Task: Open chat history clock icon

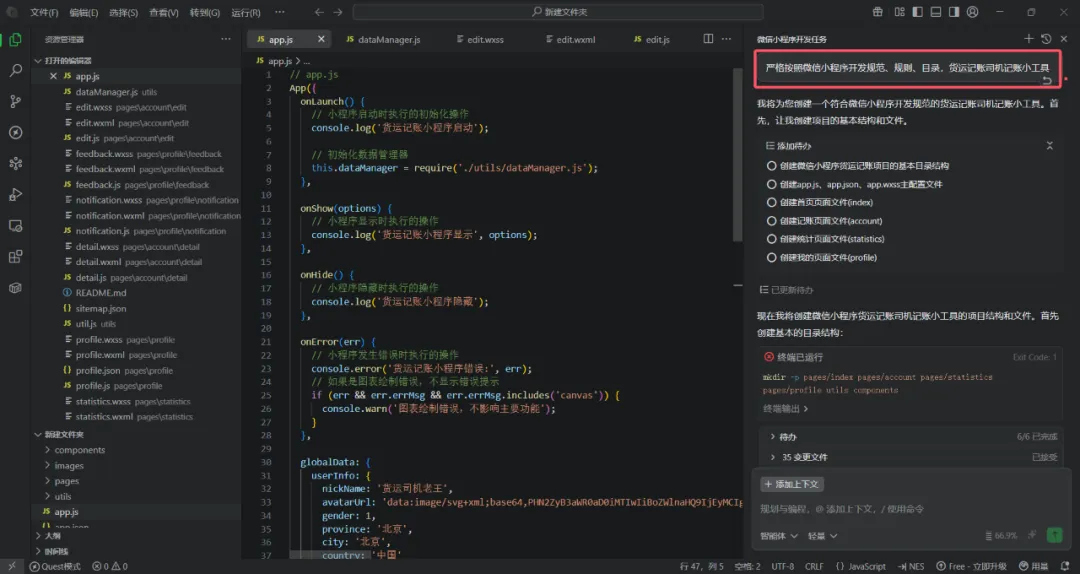Action: pos(1046,39)
